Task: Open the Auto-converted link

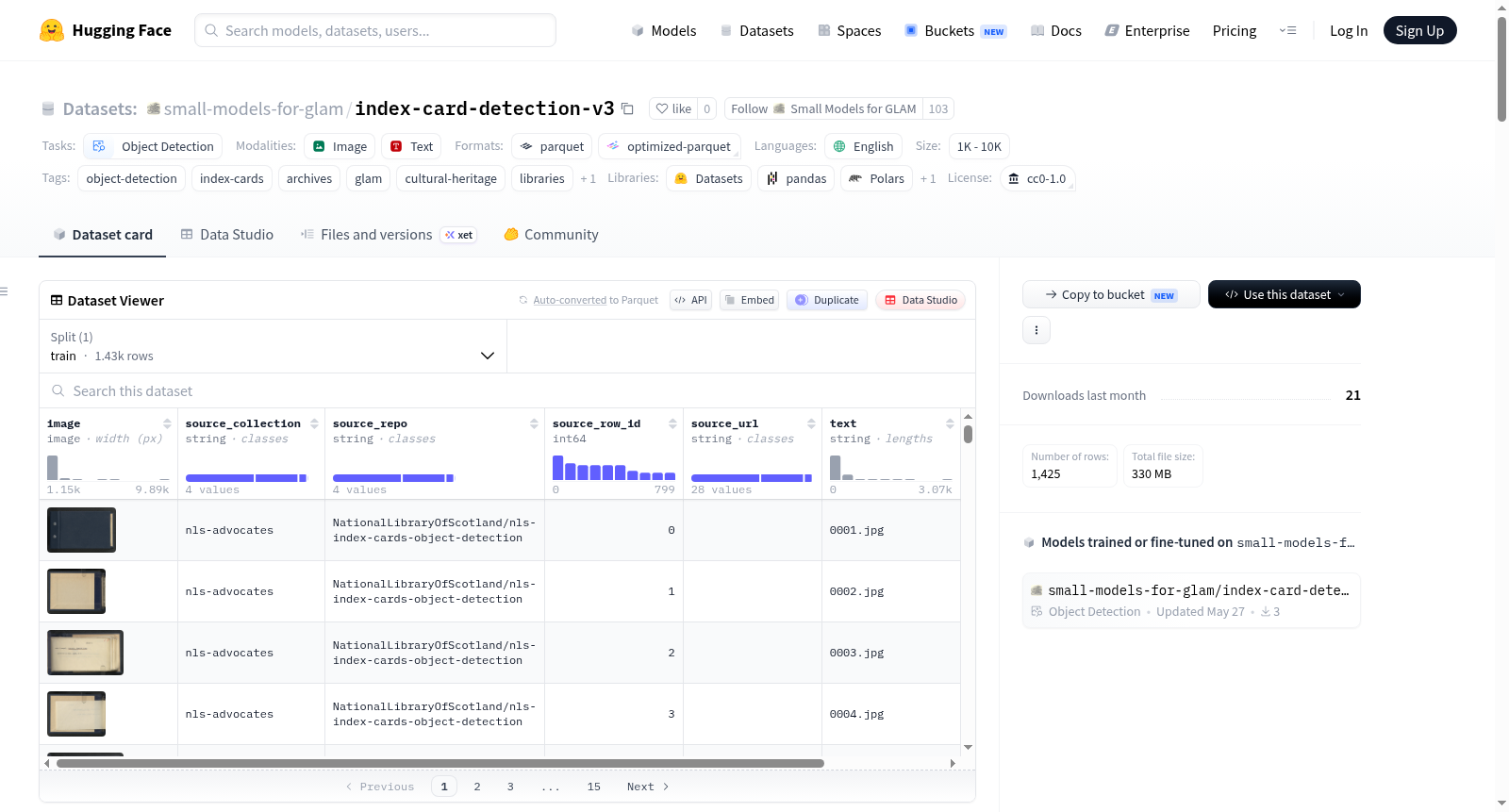Action: (x=570, y=300)
